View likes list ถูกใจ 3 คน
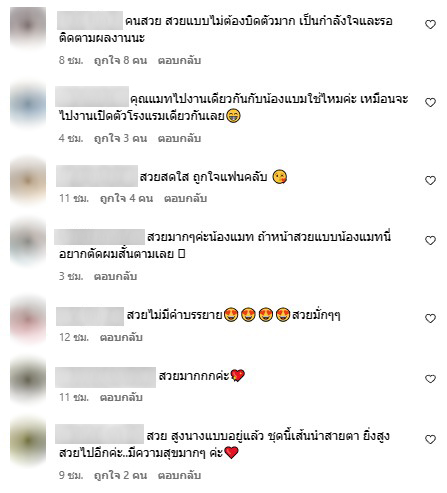The width and height of the screenshot is (447, 493). [120, 138]
